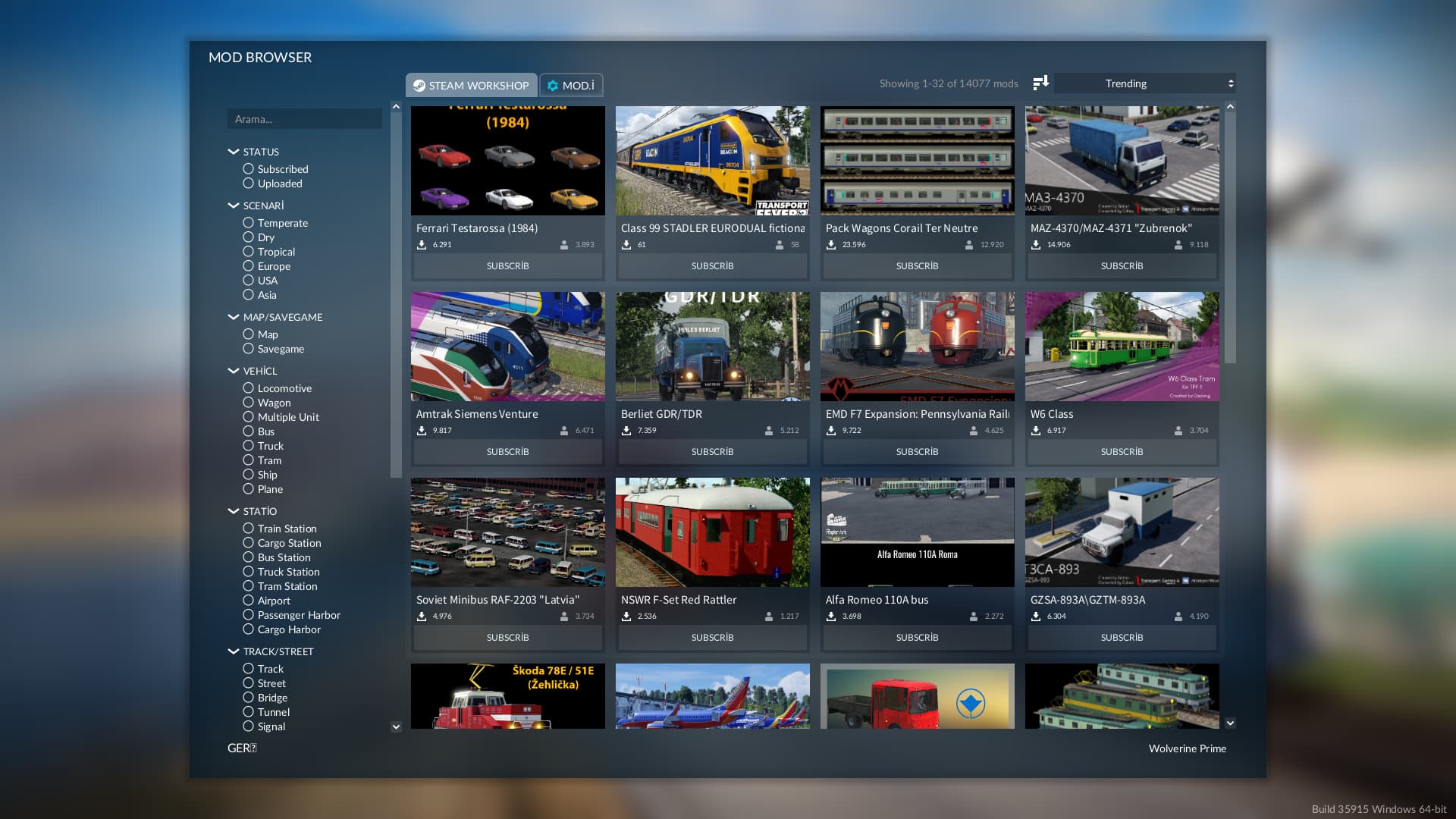Click the download icon under Alfa Romeo 110A bus
Image resolution: width=1456 pixels, height=819 pixels.
[831, 617]
